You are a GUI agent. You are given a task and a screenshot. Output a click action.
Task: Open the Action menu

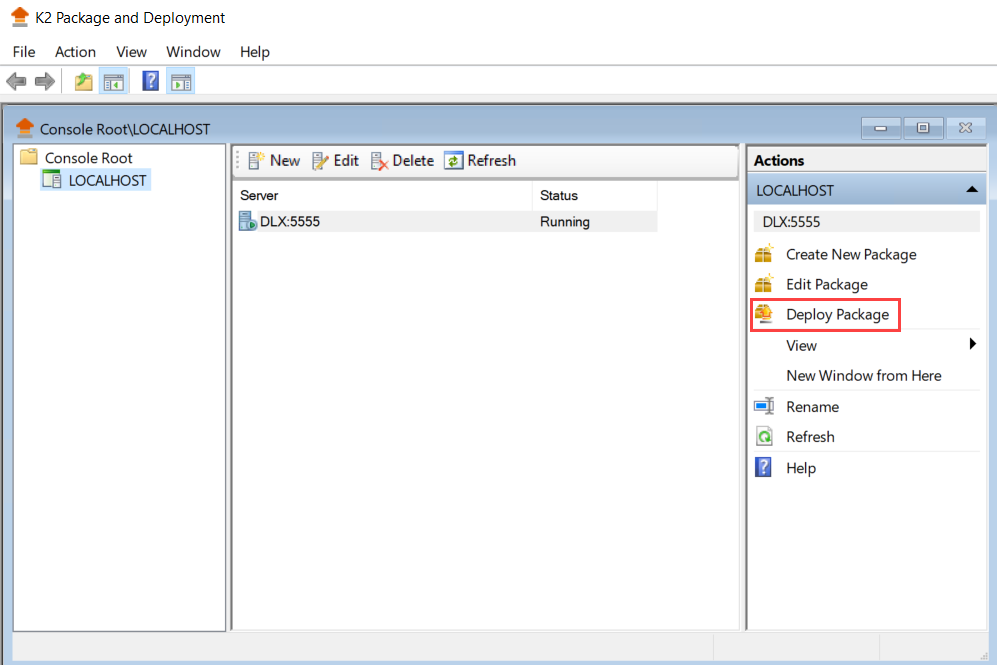[75, 52]
